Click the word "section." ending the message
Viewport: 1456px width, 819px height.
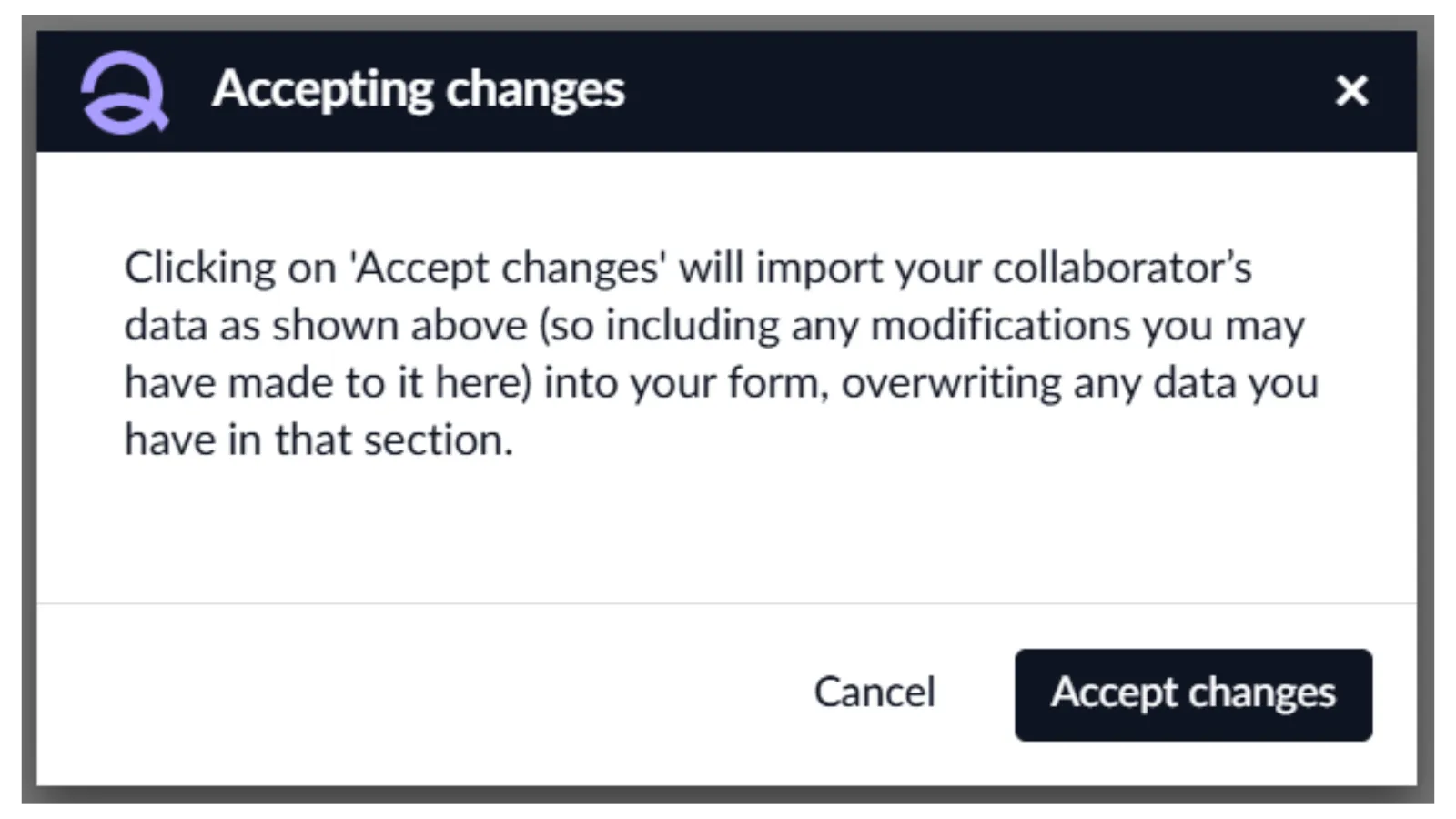pos(439,440)
